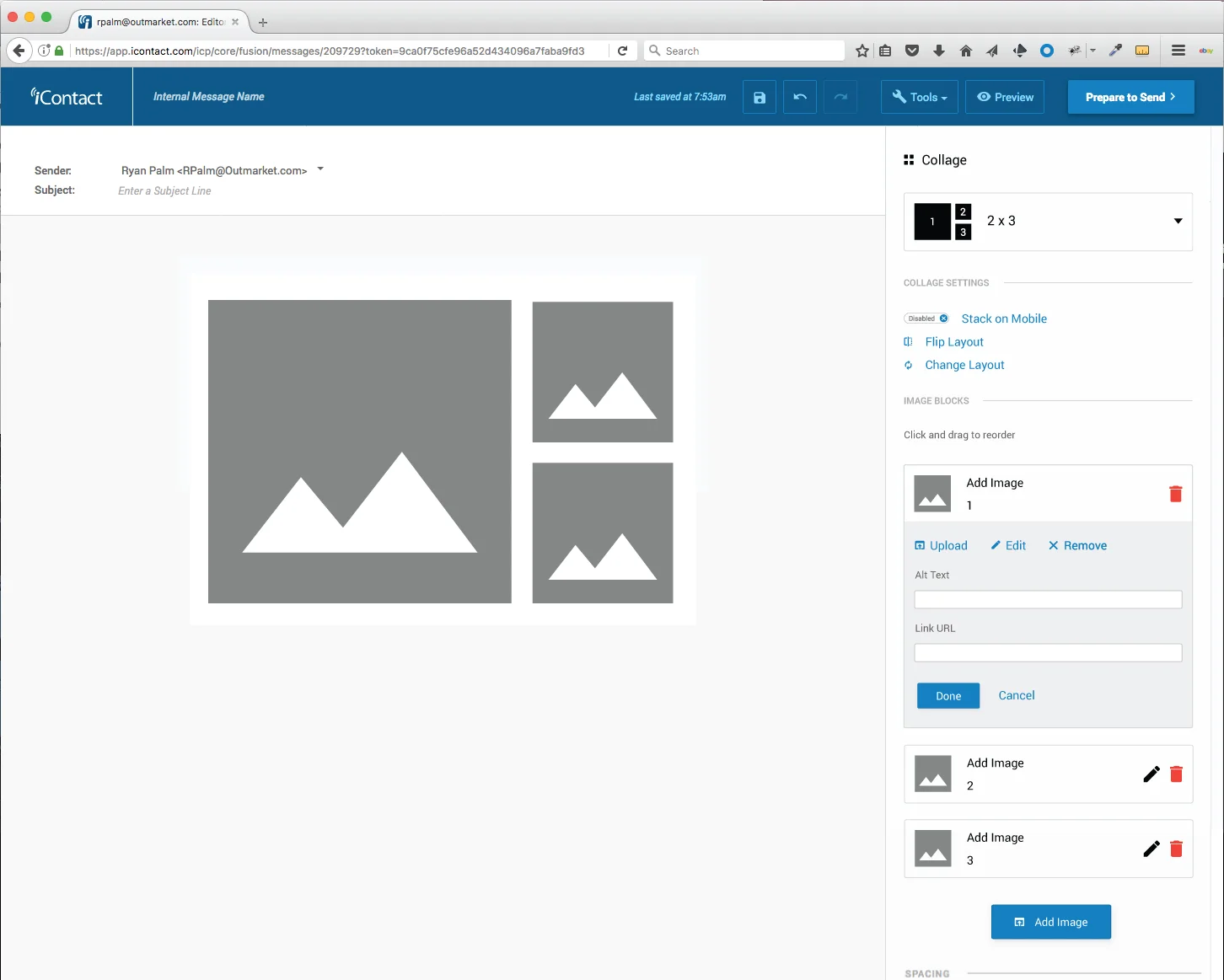
Task: Delete image block 1 with the trash icon
Action: click(1175, 494)
